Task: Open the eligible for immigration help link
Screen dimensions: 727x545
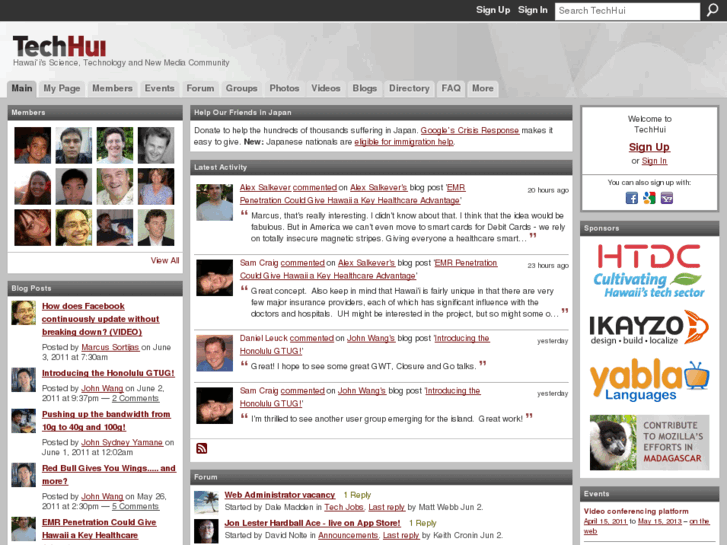Action: 404,142
